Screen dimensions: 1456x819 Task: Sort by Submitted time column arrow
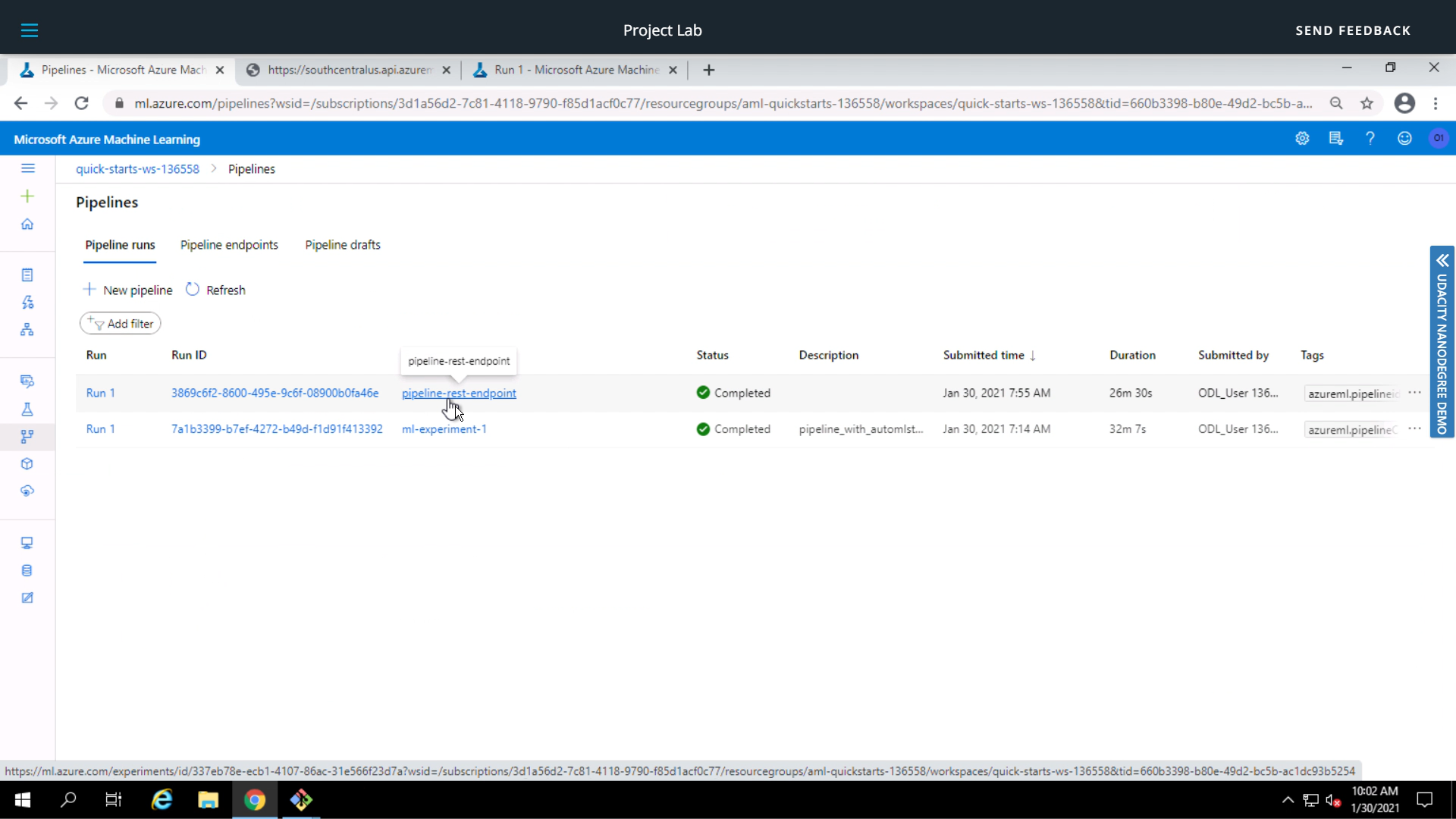[x=1033, y=355]
